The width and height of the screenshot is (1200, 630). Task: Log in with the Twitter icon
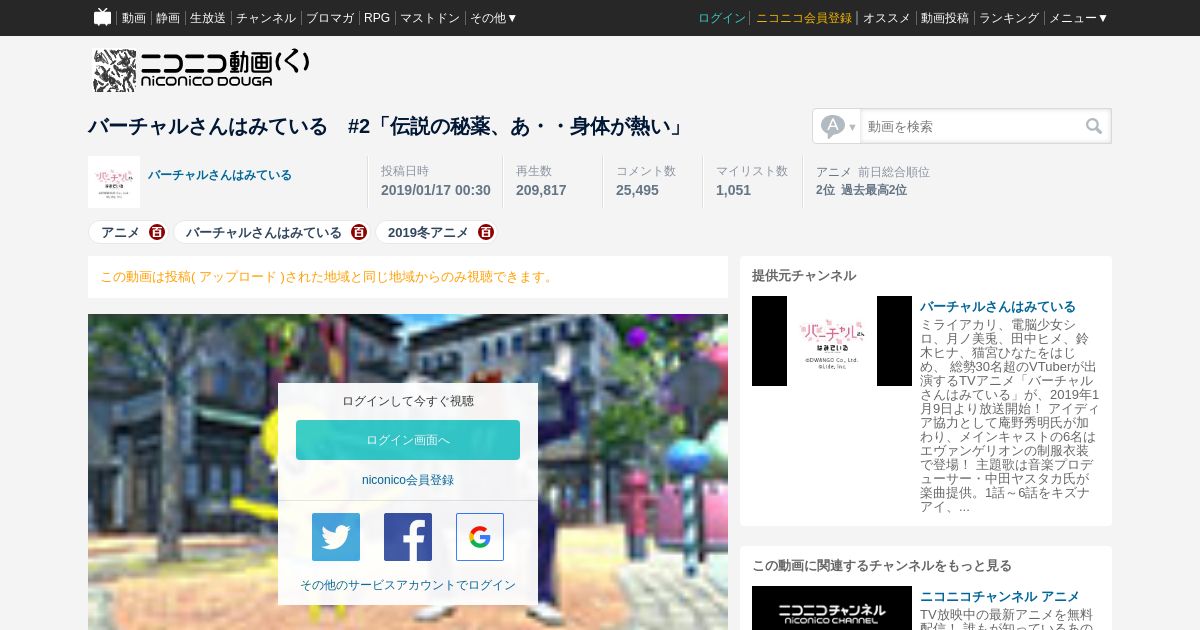pos(336,537)
